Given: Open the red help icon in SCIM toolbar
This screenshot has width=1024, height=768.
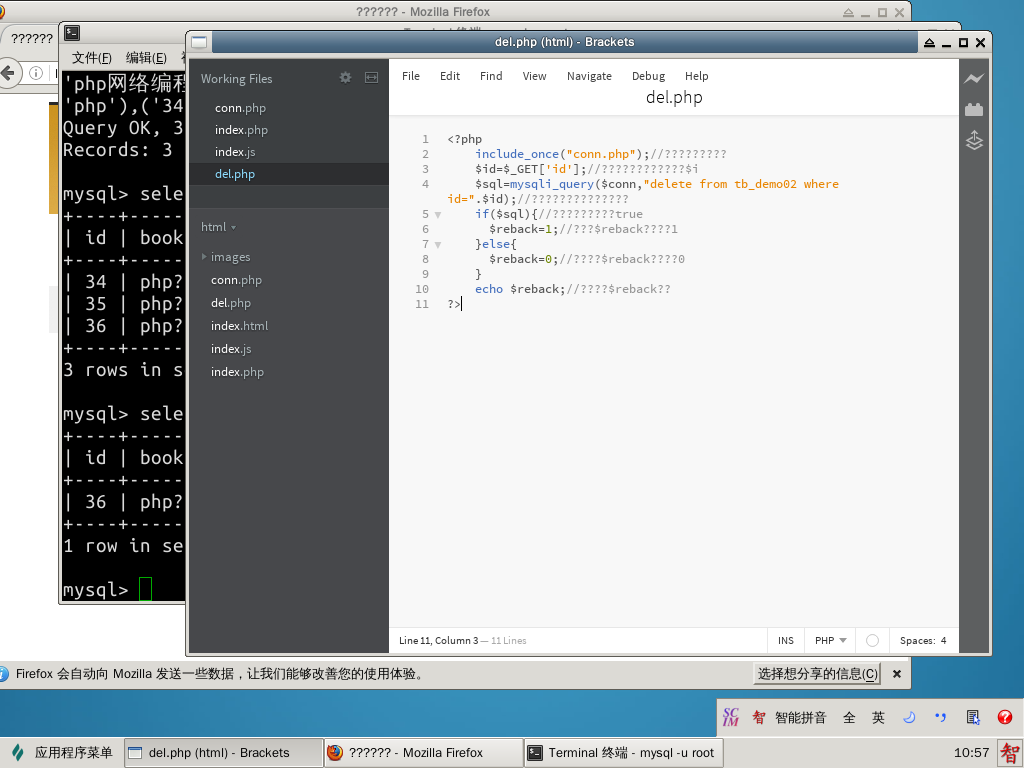Looking at the screenshot, I should coord(1005,717).
